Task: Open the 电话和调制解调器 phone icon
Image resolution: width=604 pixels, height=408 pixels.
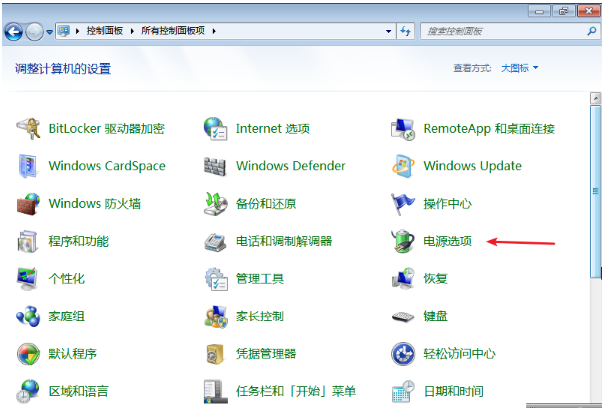Action: [x=215, y=242]
